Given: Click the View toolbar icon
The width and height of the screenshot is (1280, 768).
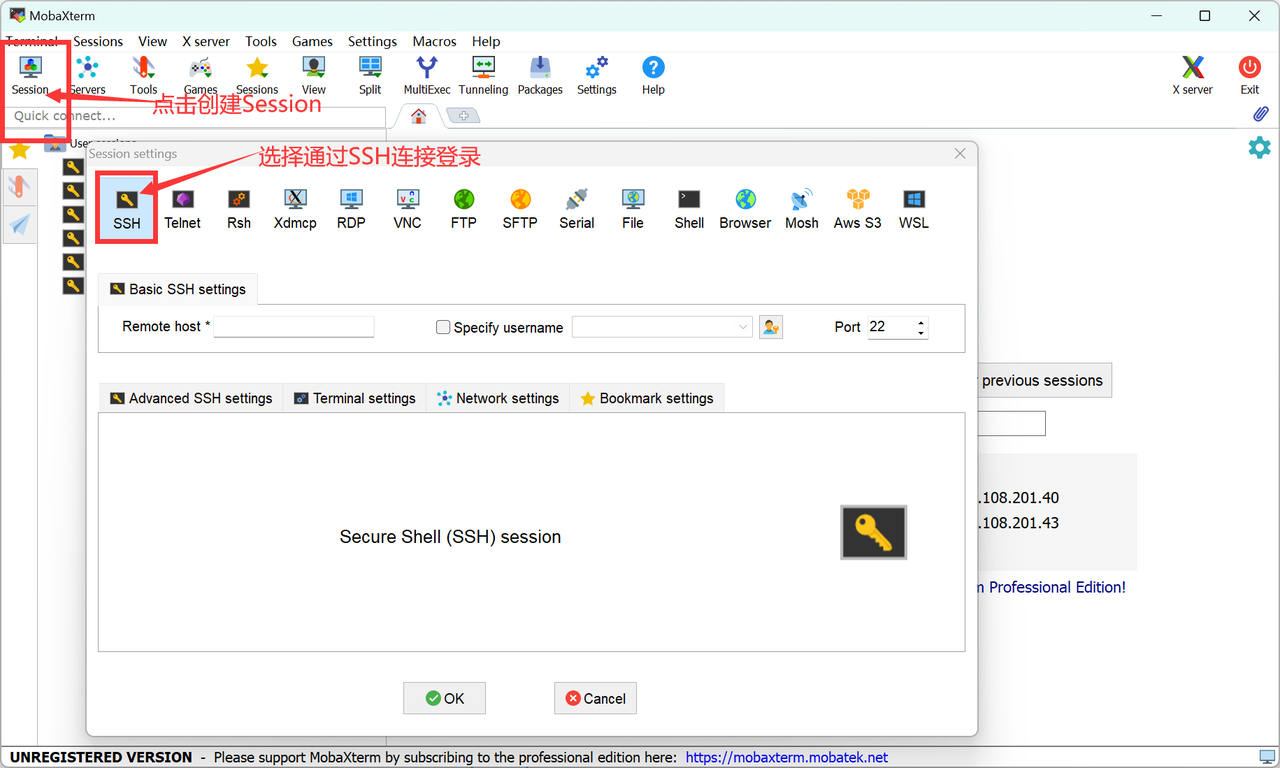Looking at the screenshot, I should pos(314,75).
